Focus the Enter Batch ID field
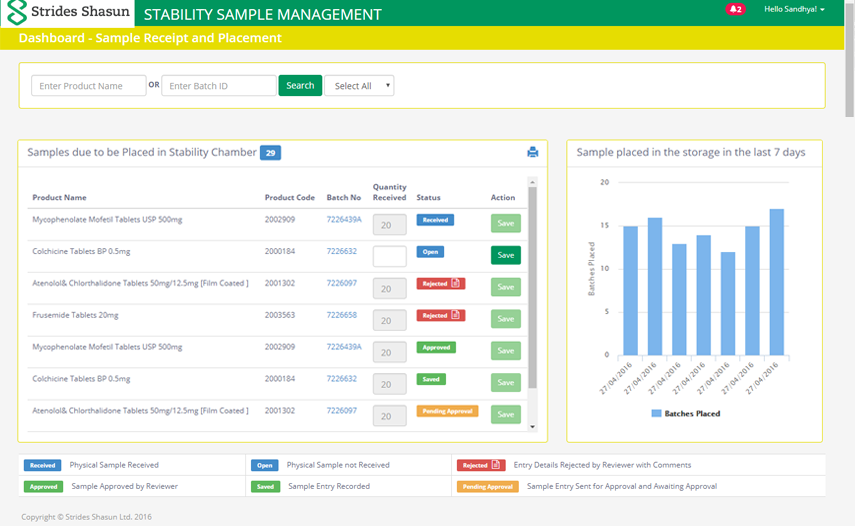The width and height of the screenshot is (855, 526). (218, 86)
